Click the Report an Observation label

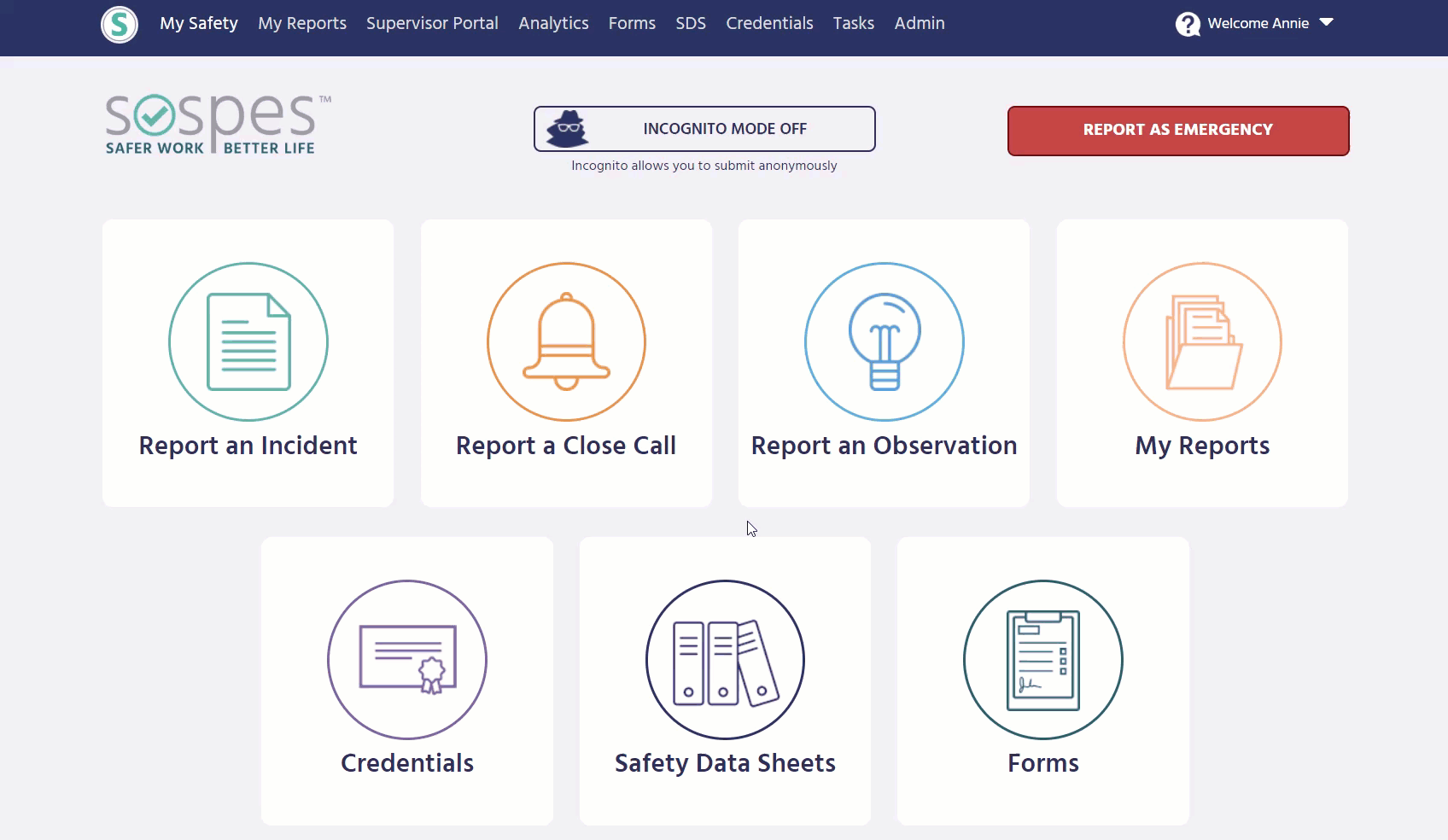click(x=885, y=446)
